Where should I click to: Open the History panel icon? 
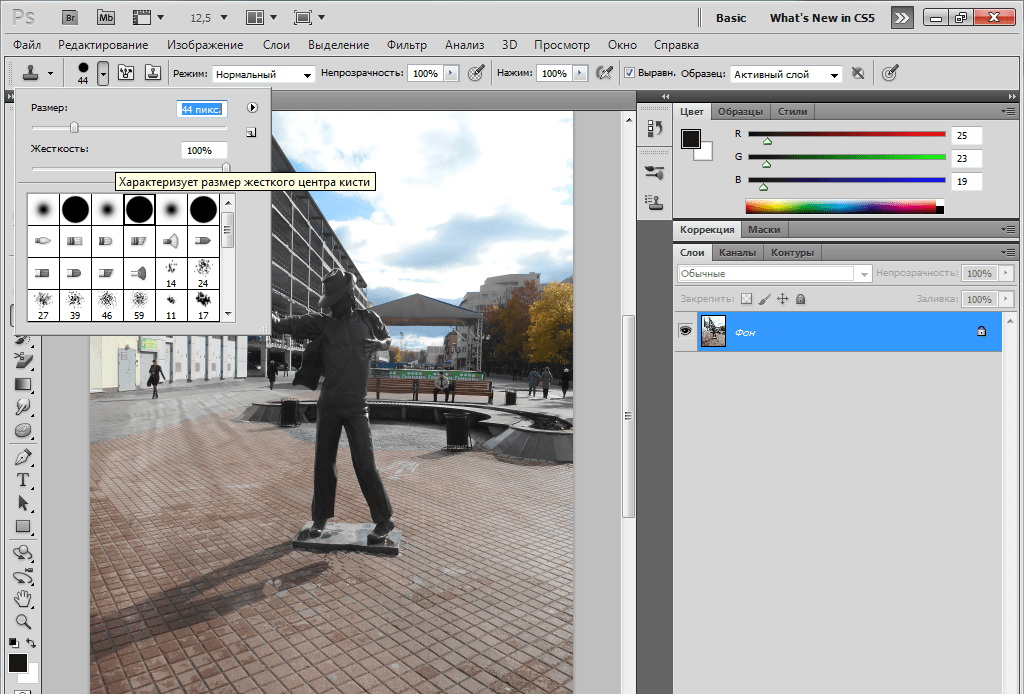pos(655,128)
